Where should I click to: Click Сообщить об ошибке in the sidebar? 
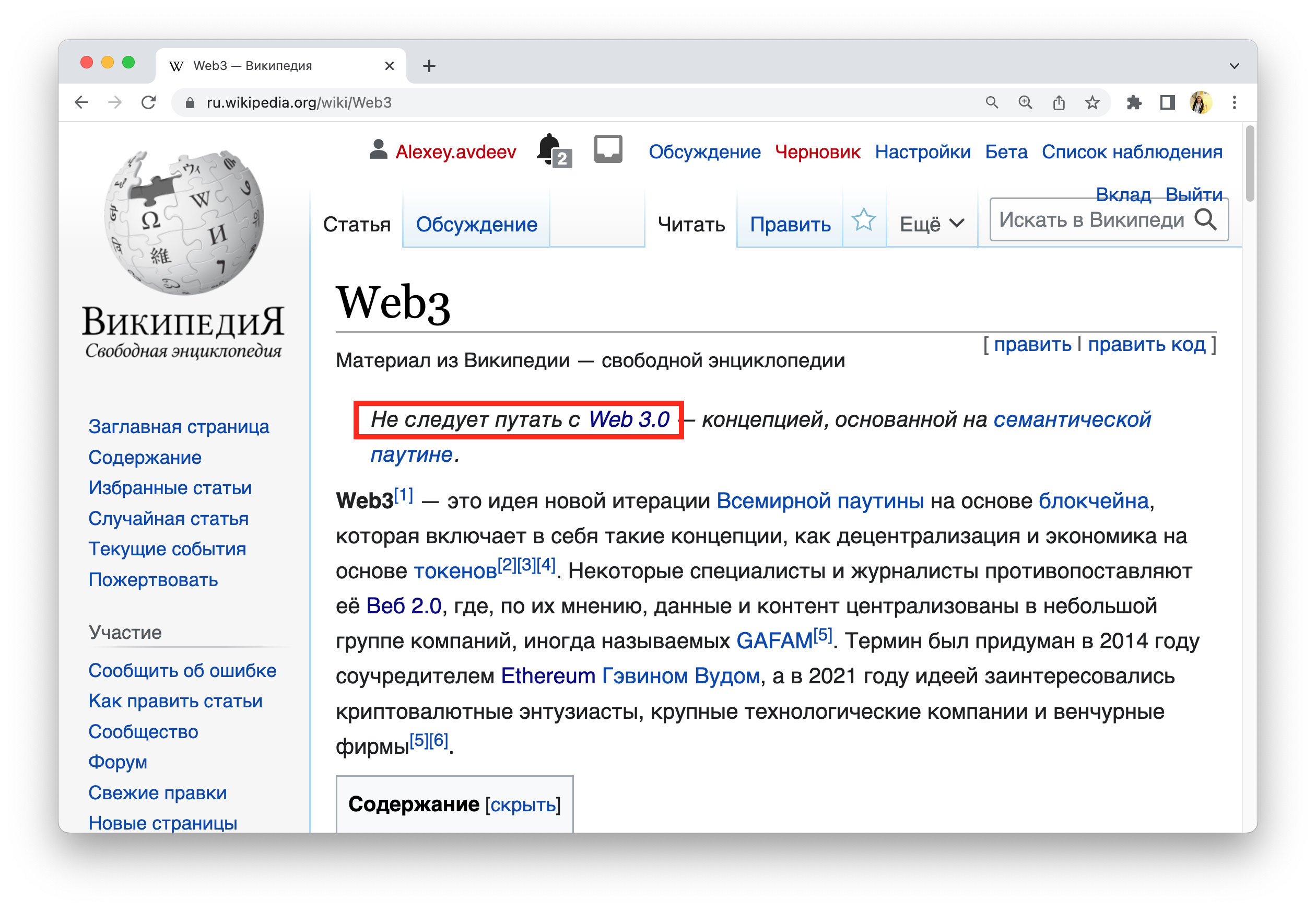point(182,671)
